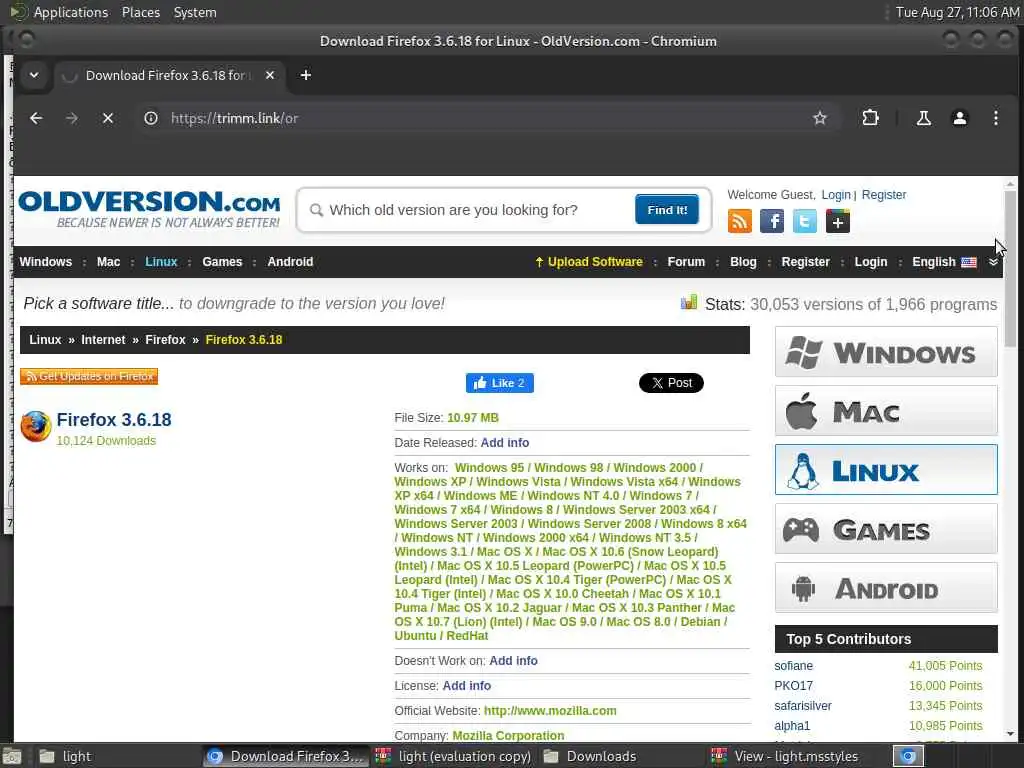This screenshot has width=1024, height=768.
Task: Go back using the browser back arrow
Action: [x=36, y=118]
